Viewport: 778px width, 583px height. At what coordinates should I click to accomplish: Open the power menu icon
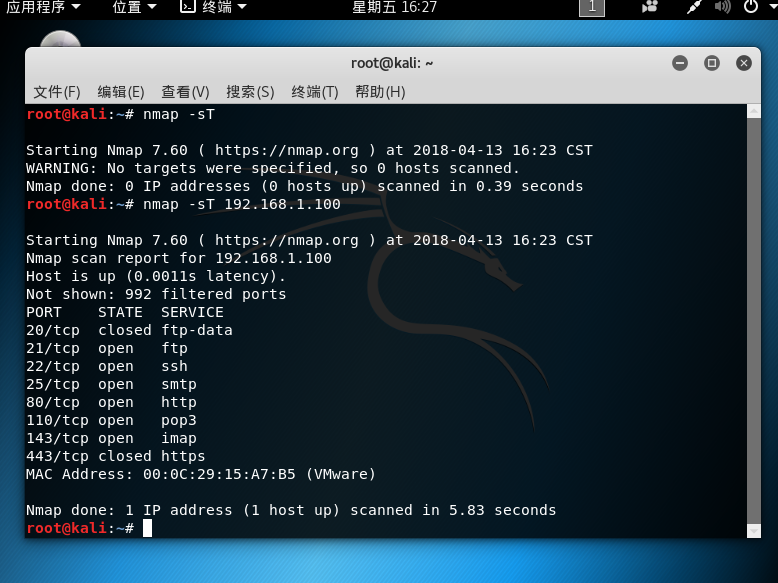click(751, 6)
